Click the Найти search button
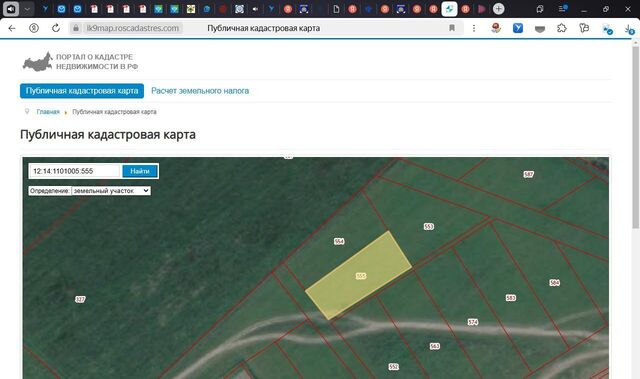Screen dimensions: 640x379 (140, 171)
